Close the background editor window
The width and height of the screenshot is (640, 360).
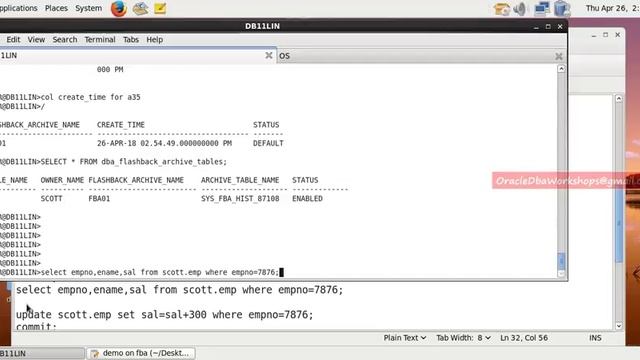pyautogui.click(x=618, y=35)
